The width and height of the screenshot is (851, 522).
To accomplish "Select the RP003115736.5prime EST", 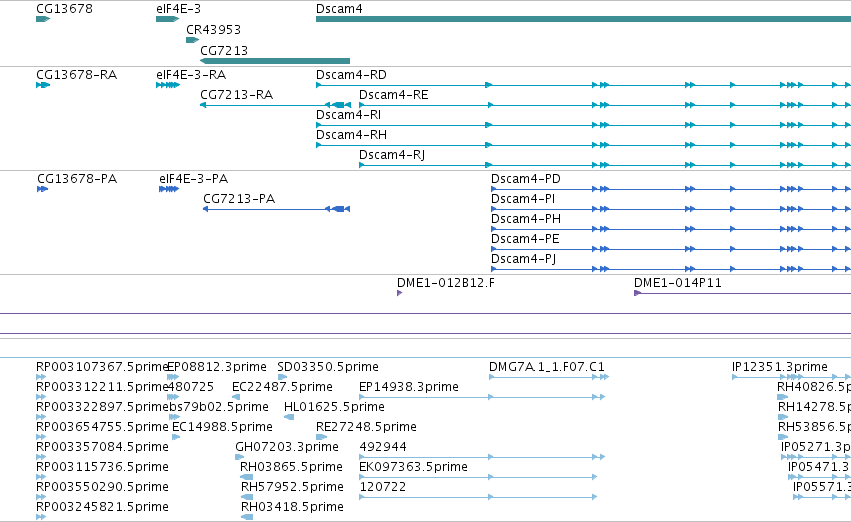I will (x=41, y=477).
